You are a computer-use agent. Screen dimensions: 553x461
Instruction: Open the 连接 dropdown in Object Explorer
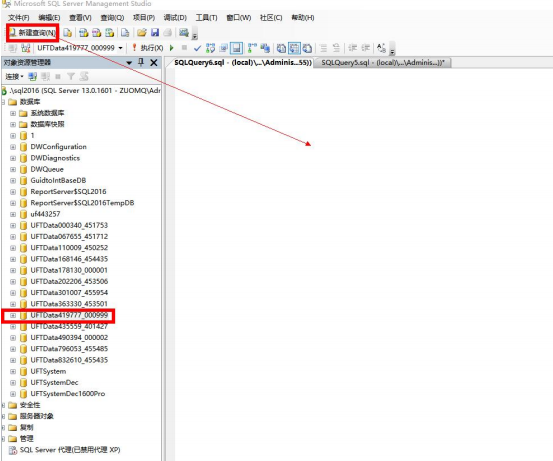(x=14, y=77)
